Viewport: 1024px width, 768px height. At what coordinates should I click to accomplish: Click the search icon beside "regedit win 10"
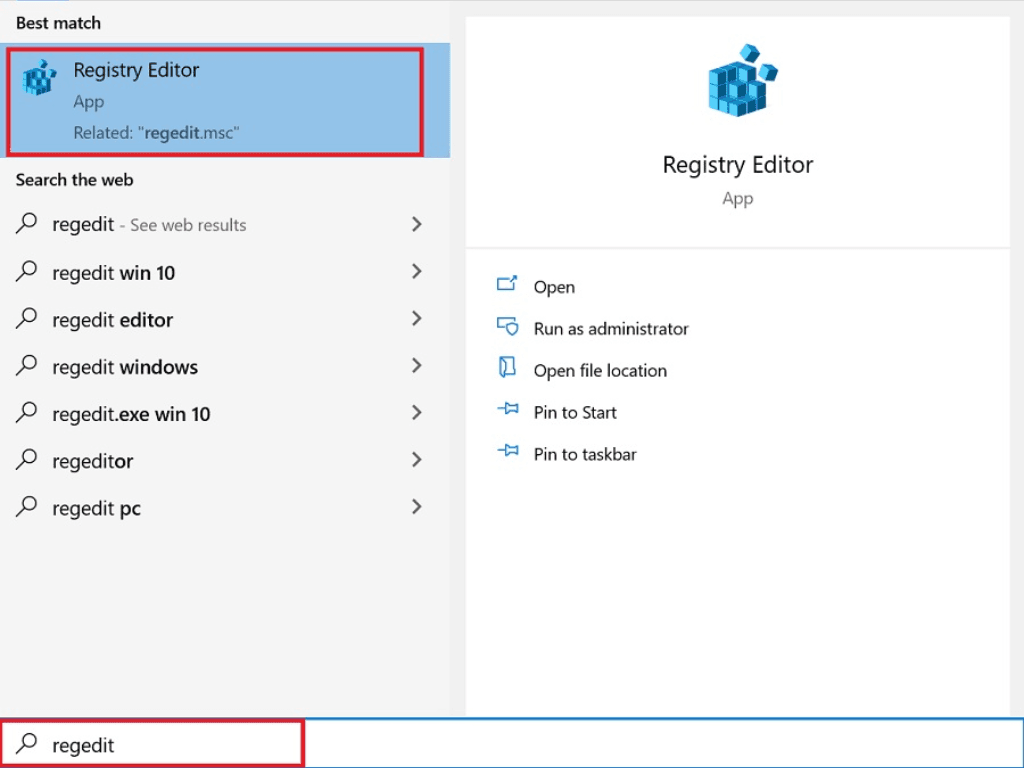pos(28,272)
